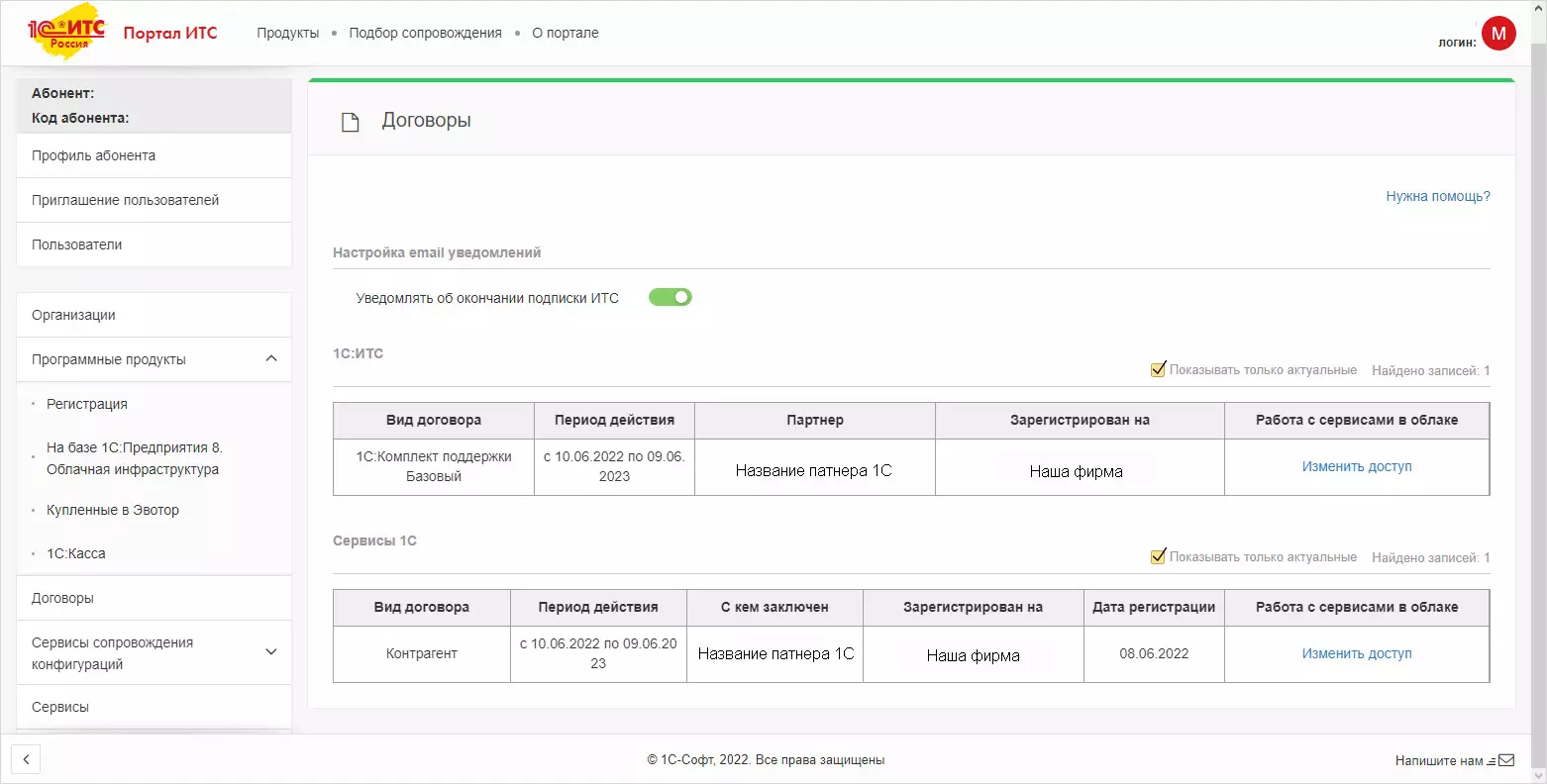Image resolution: width=1547 pixels, height=784 pixels.
Task: Open Приглашение пользователей in the sidebar
Action: (125, 200)
